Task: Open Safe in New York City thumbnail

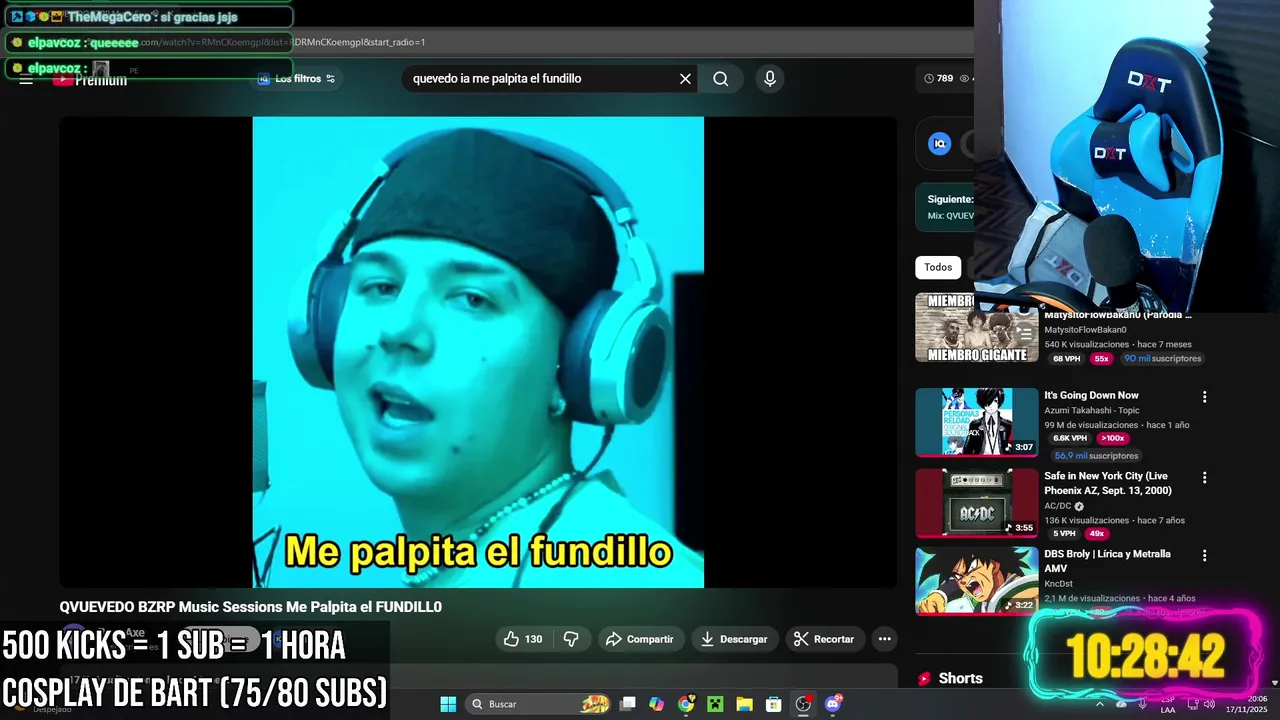Action: point(977,503)
